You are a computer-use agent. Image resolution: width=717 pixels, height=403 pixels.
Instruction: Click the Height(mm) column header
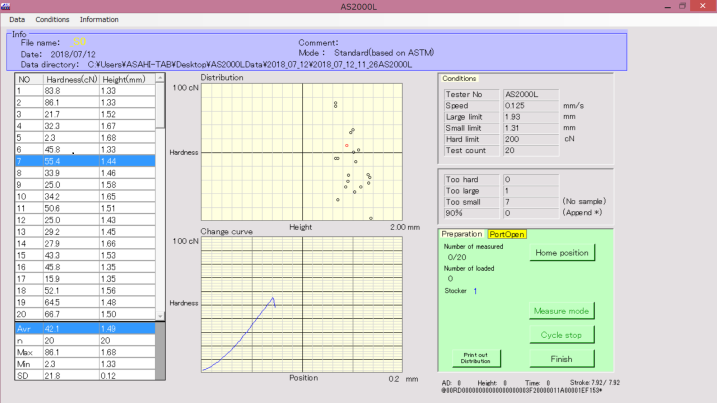pyautogui.click(x=127, y=79)
